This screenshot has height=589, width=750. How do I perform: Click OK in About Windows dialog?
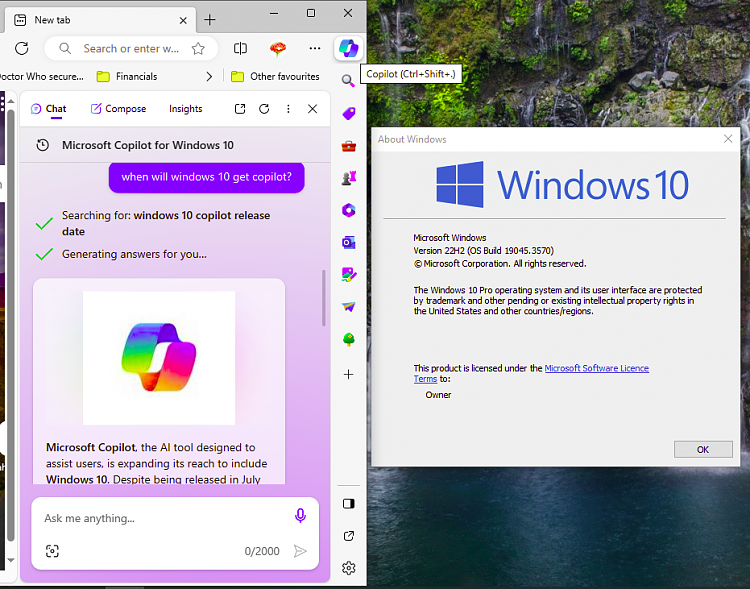point(703,449)
